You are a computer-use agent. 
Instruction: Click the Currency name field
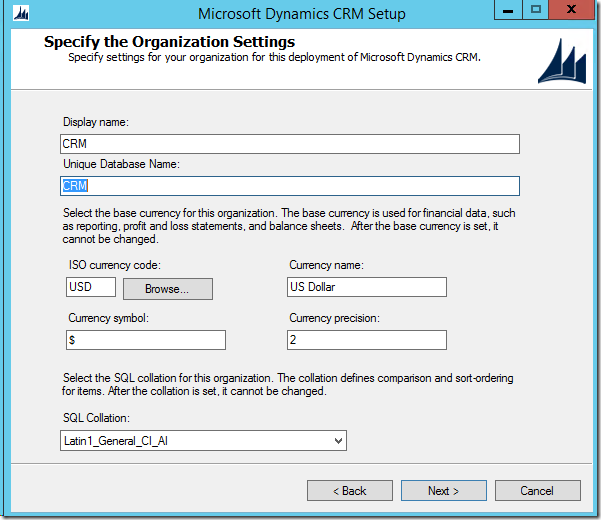point(367,287)
